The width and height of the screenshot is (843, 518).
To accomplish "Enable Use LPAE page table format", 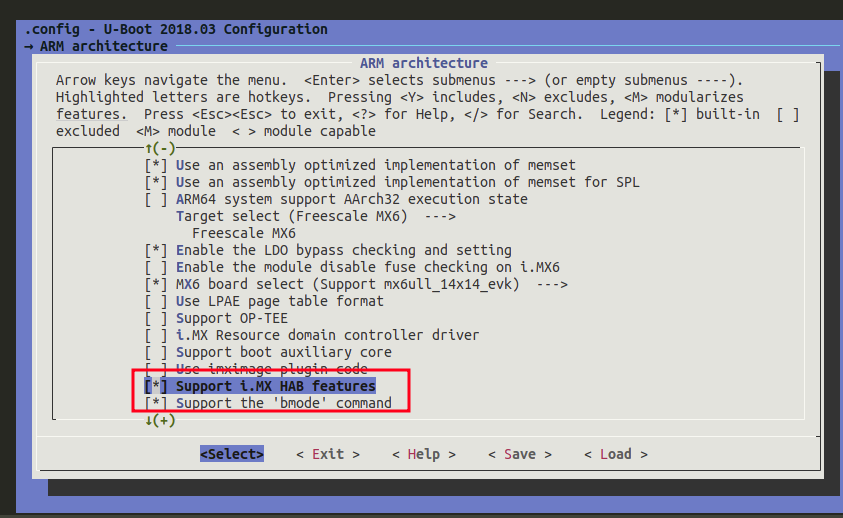I will [x=156, y=301].
